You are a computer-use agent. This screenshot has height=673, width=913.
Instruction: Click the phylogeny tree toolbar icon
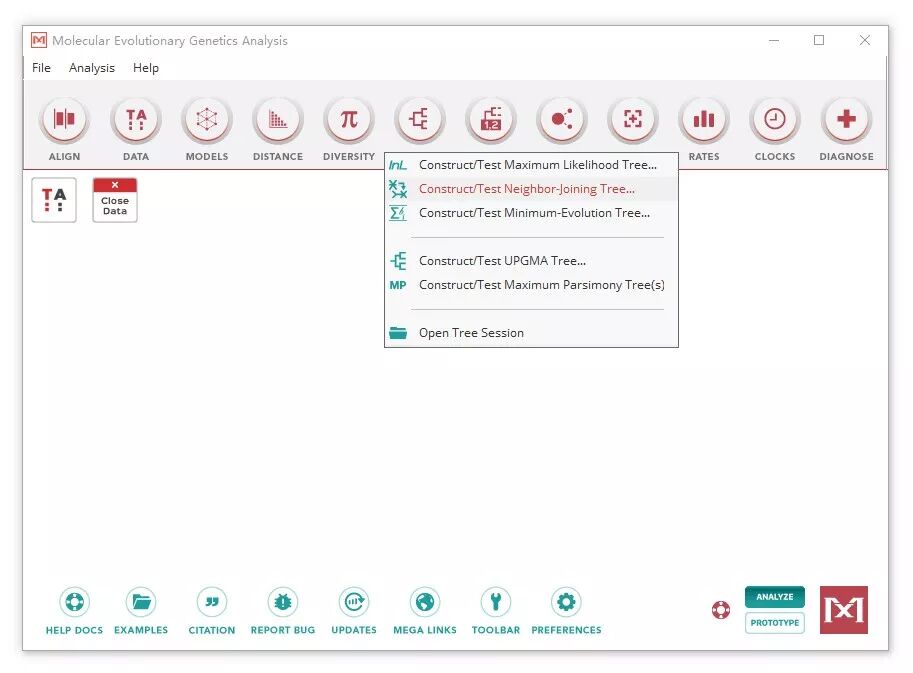[419, 119]
